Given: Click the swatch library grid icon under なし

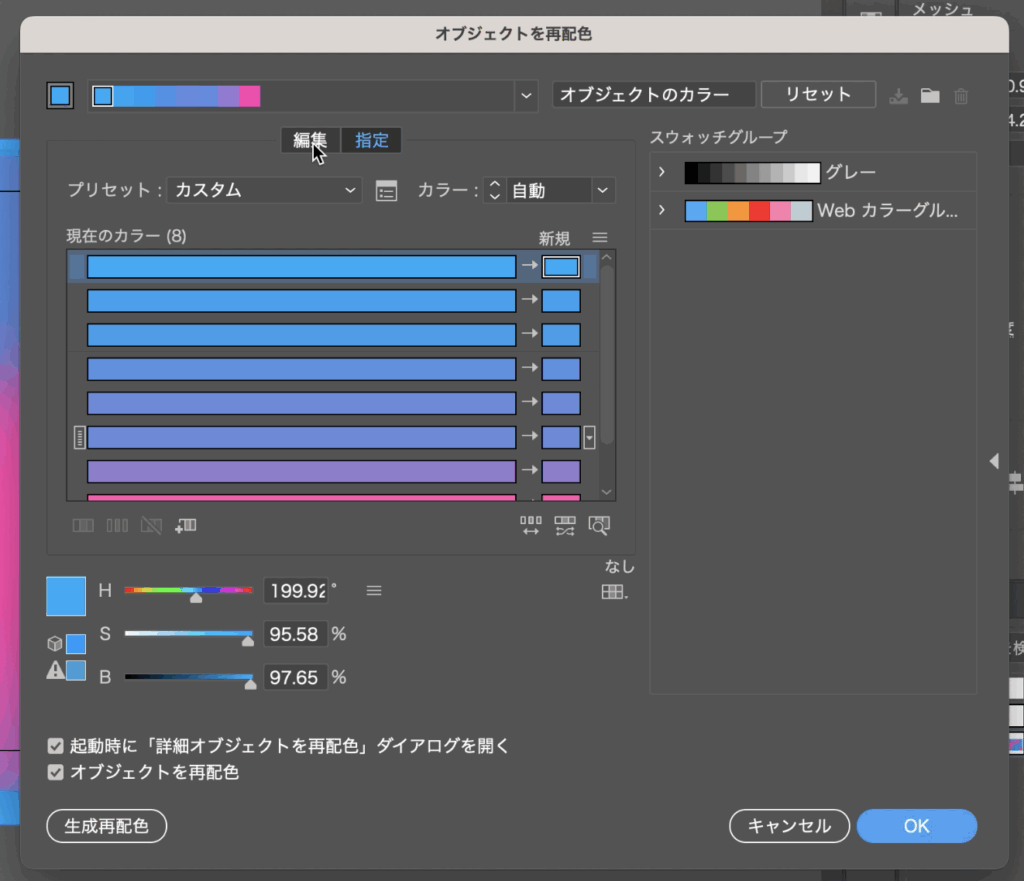Looking at the screenshot, I should (614, 592).
